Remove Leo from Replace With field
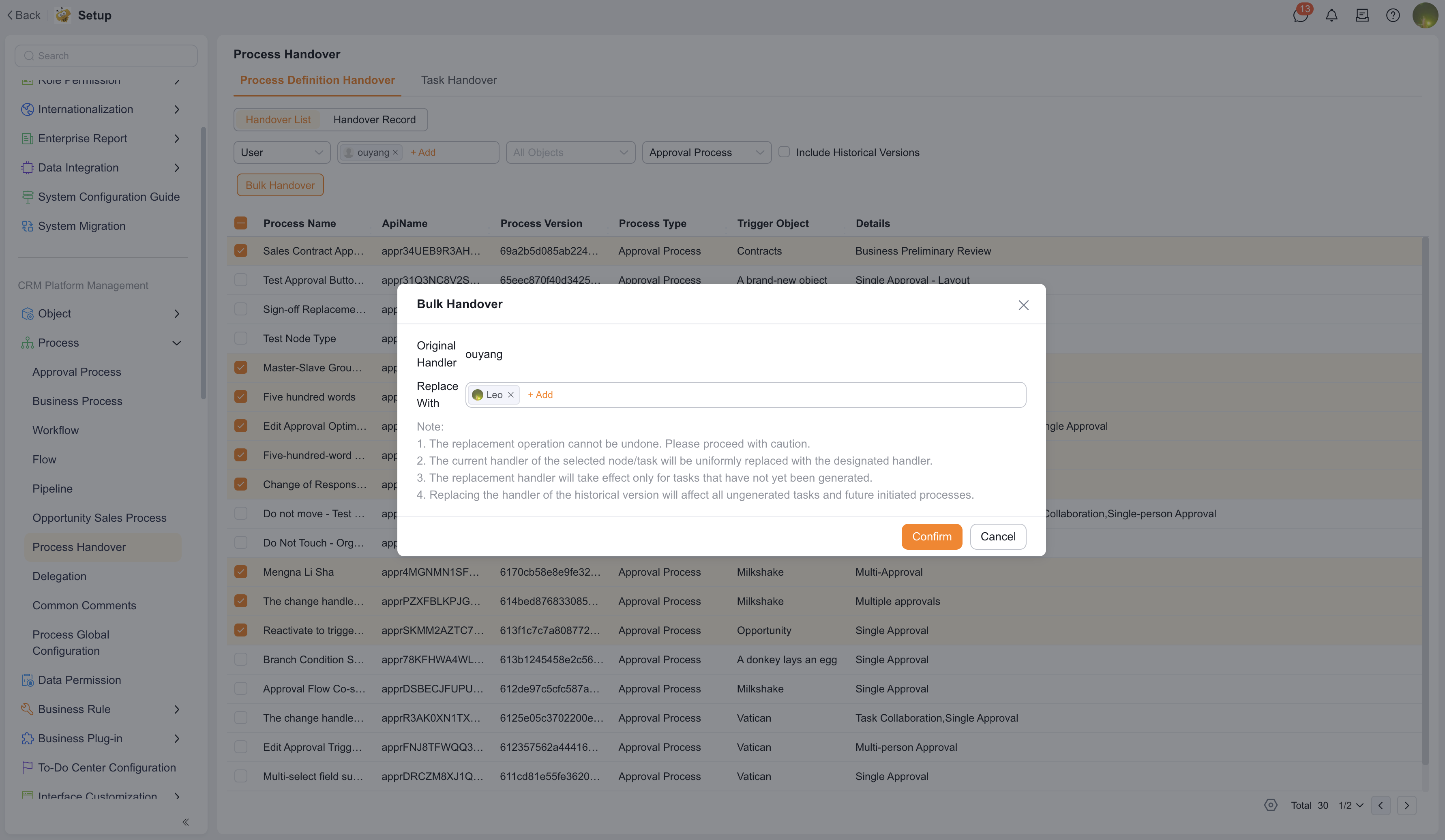 (511, 395)
